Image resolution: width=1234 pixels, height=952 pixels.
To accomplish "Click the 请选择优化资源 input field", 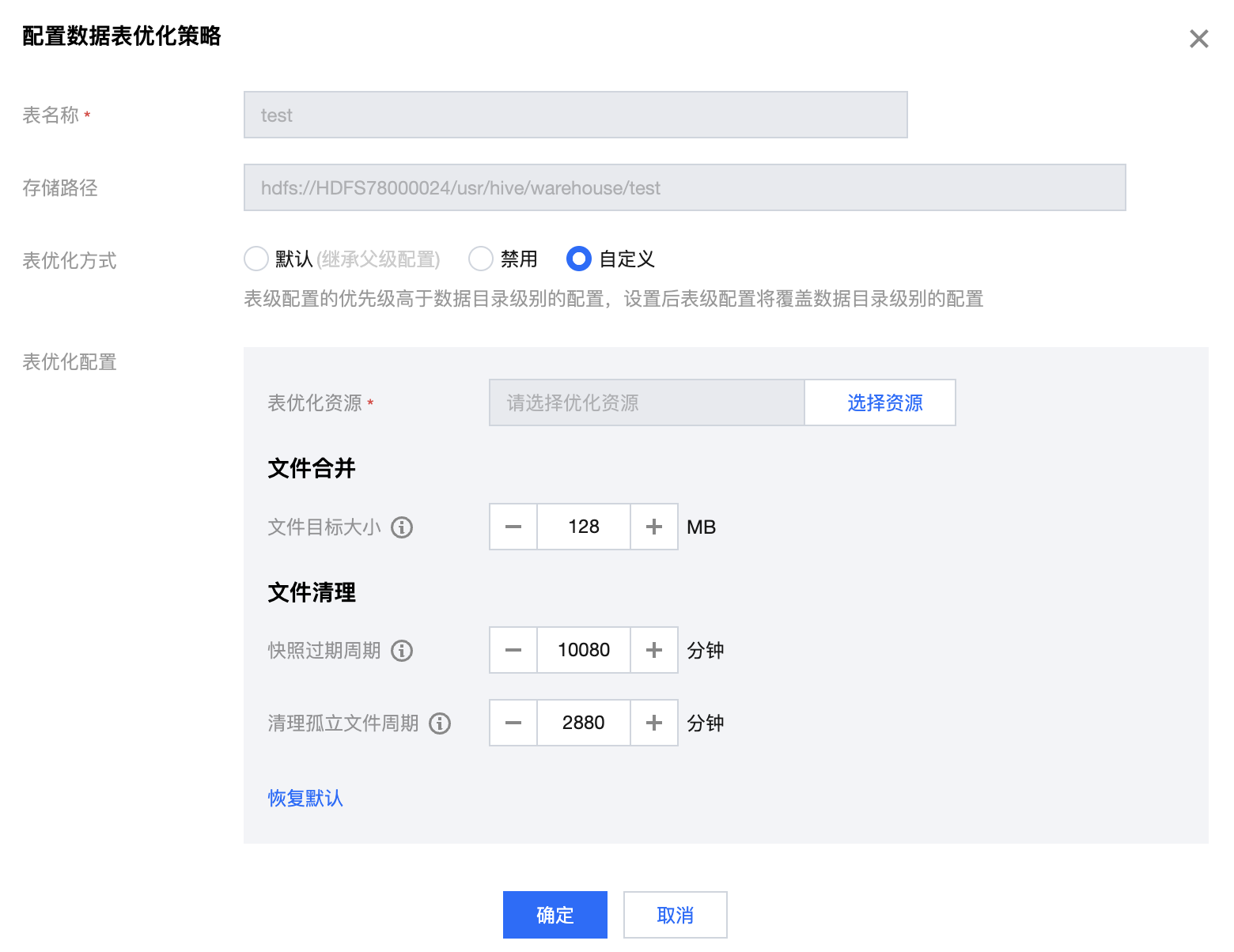I will pos(646,402).
